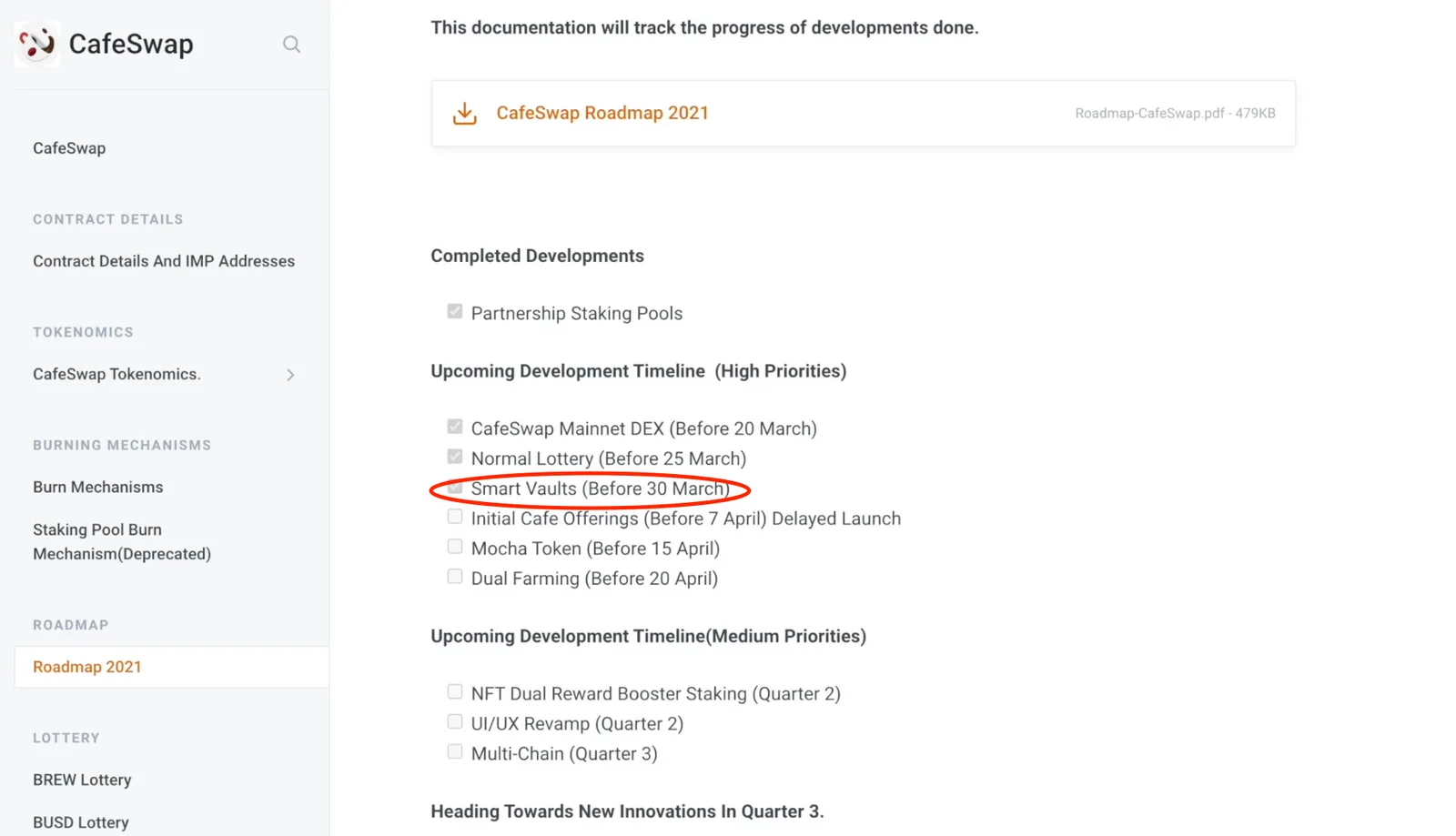Click Roadmap-CafeSwap.pdf file size text
Viewport: 1456px width, 836px height.
click(1175, 114)
